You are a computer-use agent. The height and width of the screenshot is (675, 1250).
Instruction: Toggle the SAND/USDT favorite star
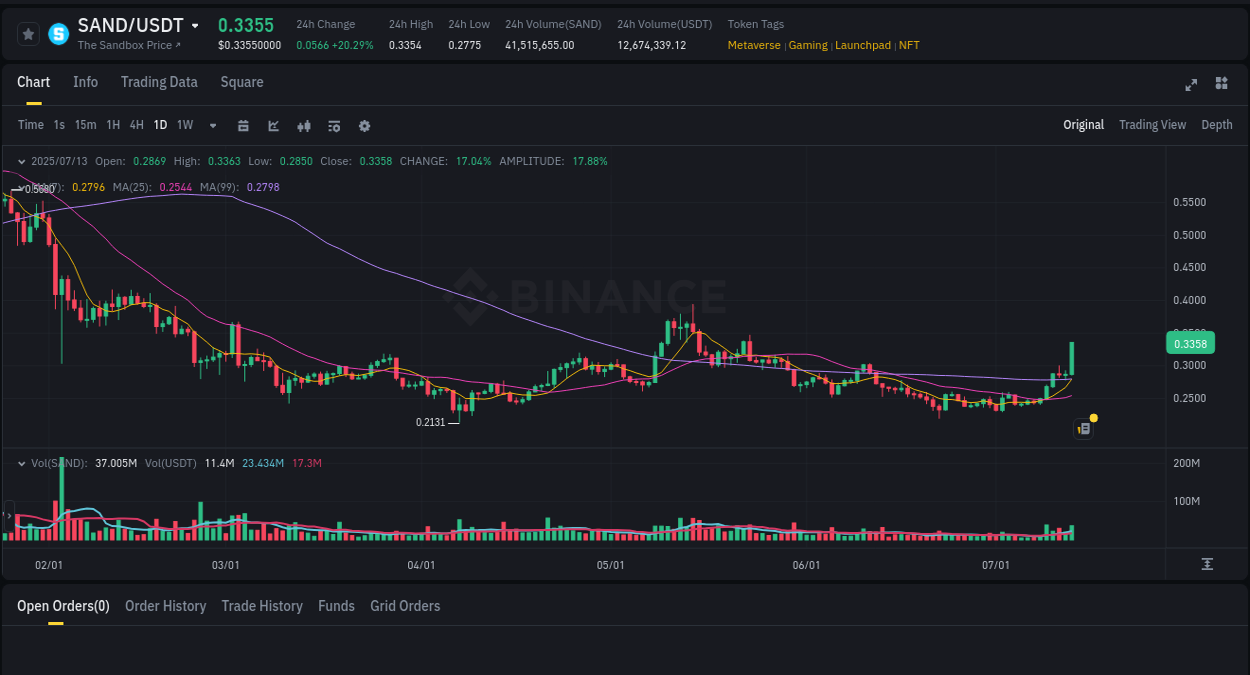tap(28, 33)
